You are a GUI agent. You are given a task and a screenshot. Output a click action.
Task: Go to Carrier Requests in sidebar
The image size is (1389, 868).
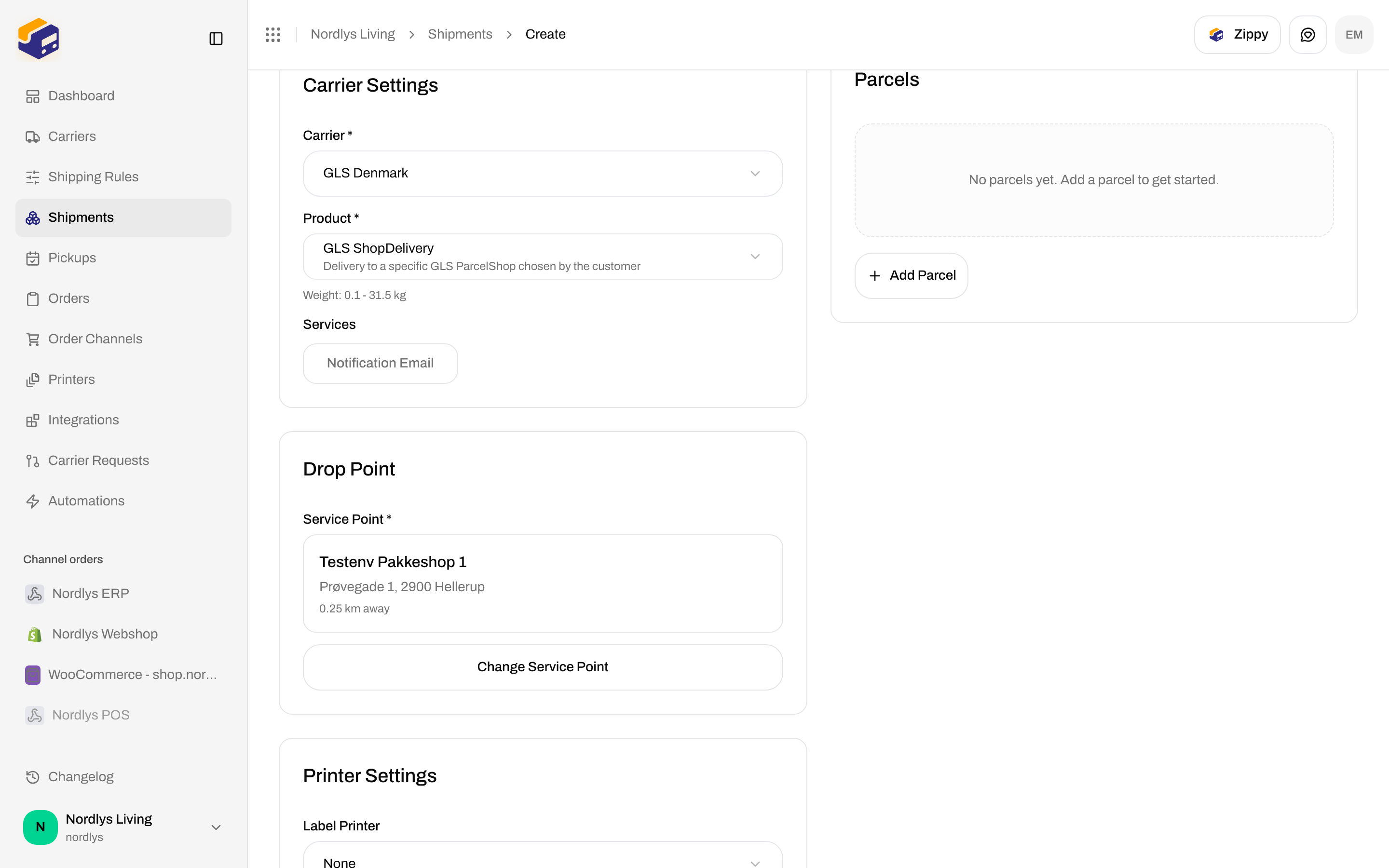pyautogui.click(x=123, y=461)
